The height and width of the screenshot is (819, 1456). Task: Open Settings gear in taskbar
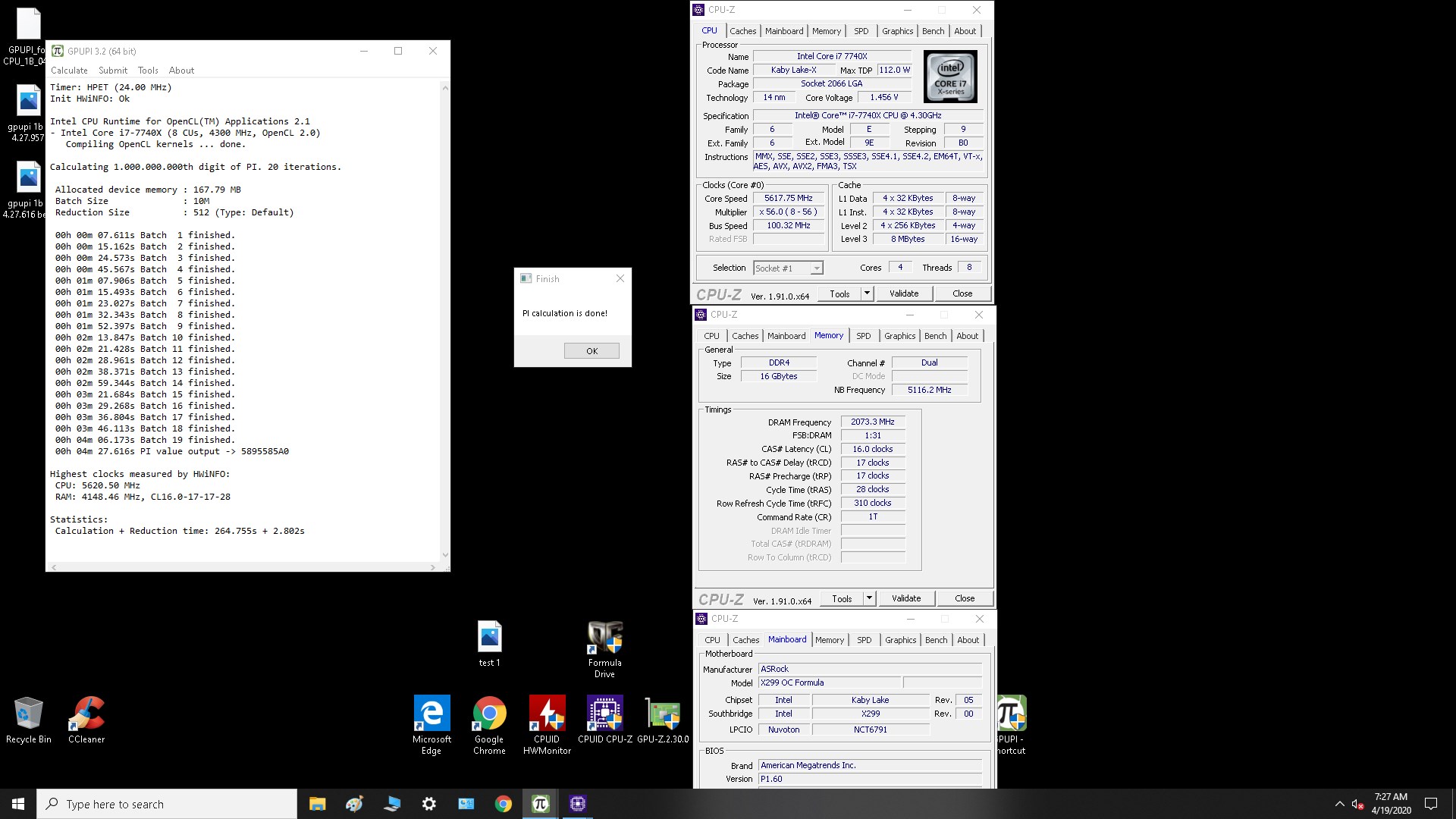(429, 804)
